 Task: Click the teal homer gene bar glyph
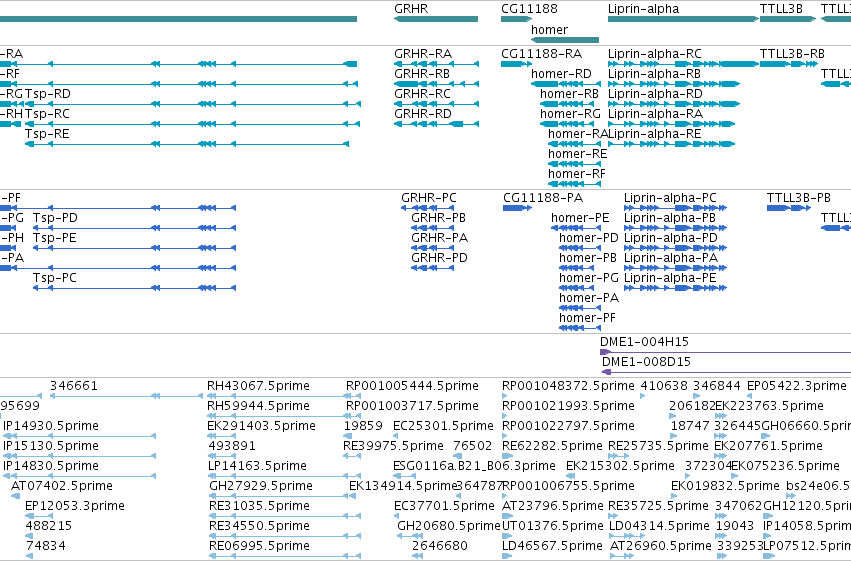point(565,40)
